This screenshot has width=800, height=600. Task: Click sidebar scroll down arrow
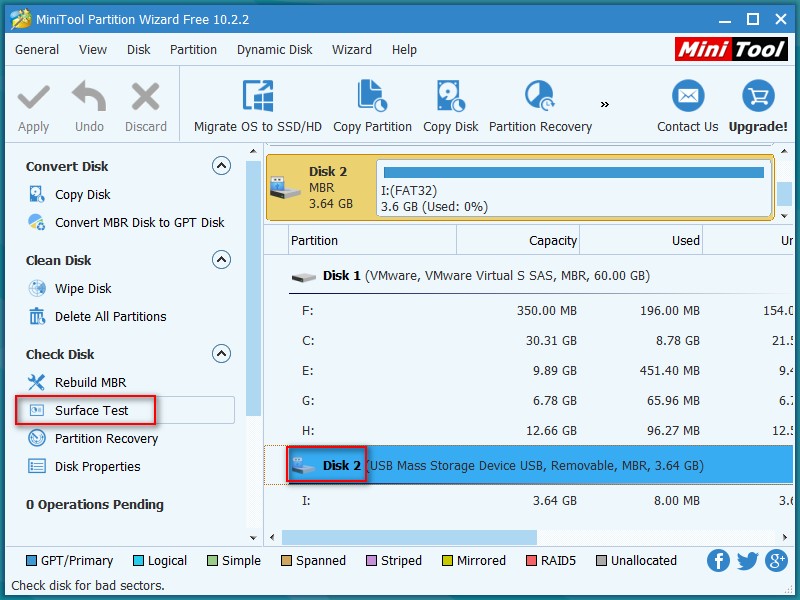click(253, 538)
